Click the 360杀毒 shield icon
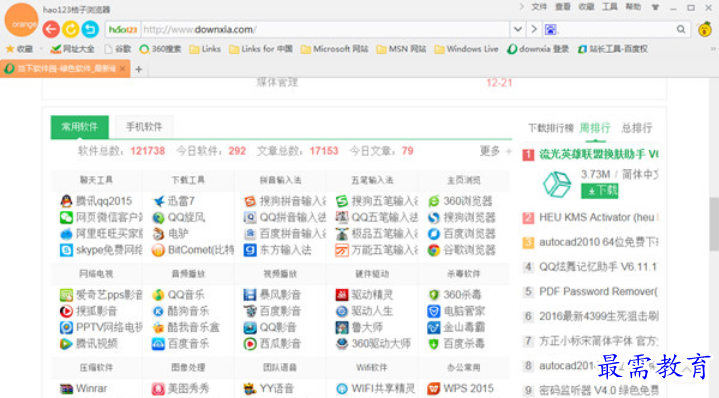 (434, 294)
